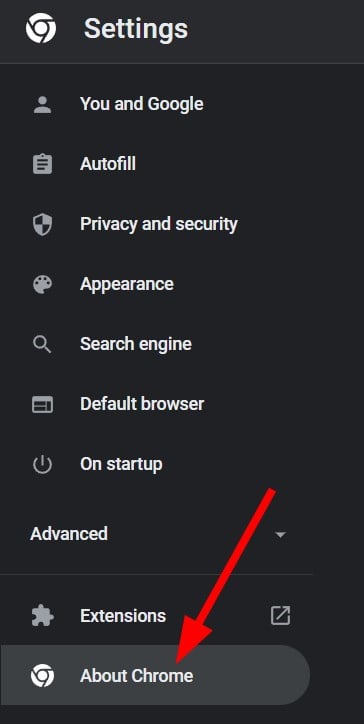Select the Appearance menu item
This screenshot has width=364, height=724.
tap(127, 284)
